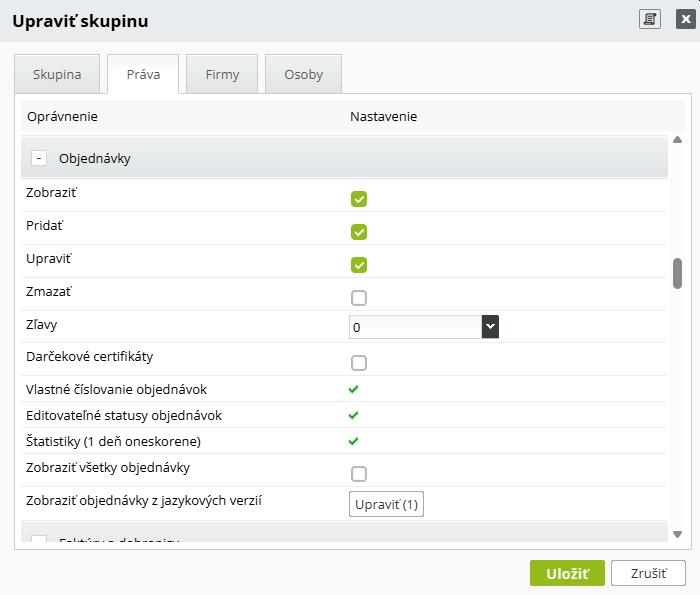Screen dimensions: 700x595
Task: Expand the partially visible section below Objednávky
Action: pos(39,541)
